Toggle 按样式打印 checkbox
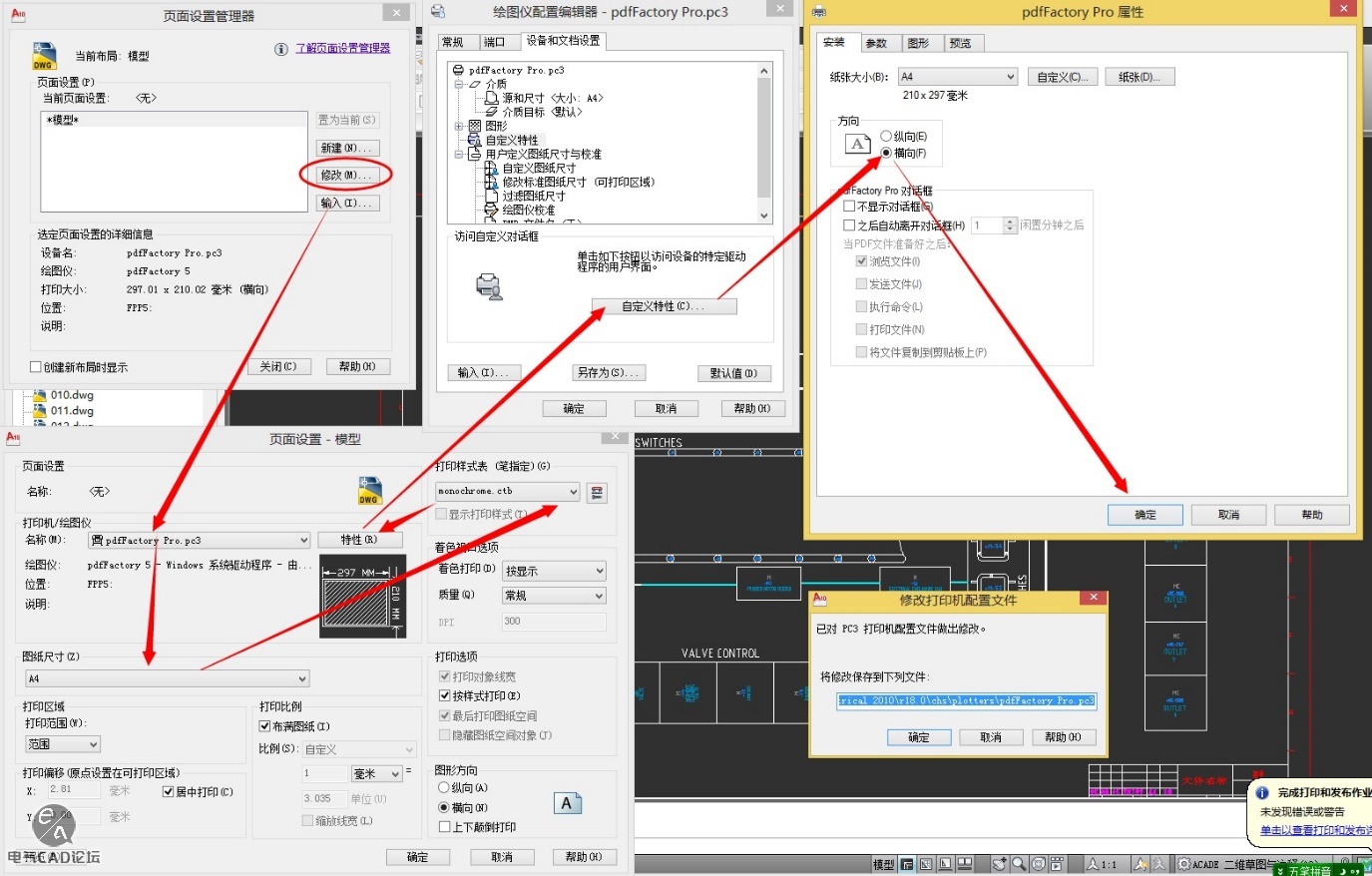This screenshot has width=1372, height=876. pyautogui.click(x=445, y=695)
